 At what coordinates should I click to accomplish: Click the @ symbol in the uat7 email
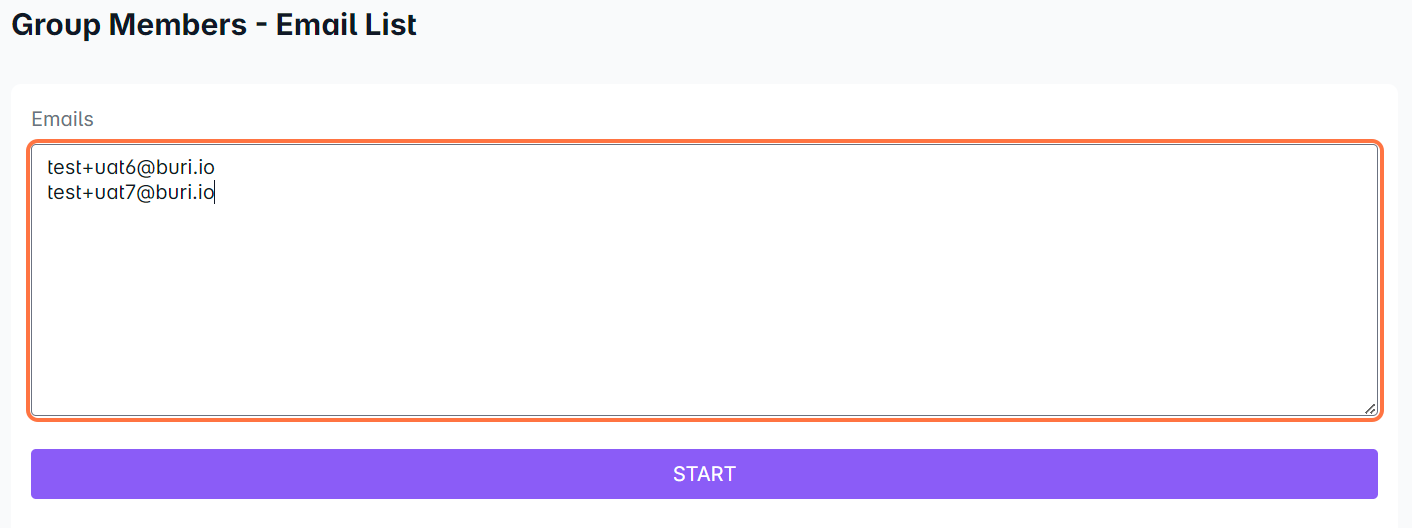(146, 192)
